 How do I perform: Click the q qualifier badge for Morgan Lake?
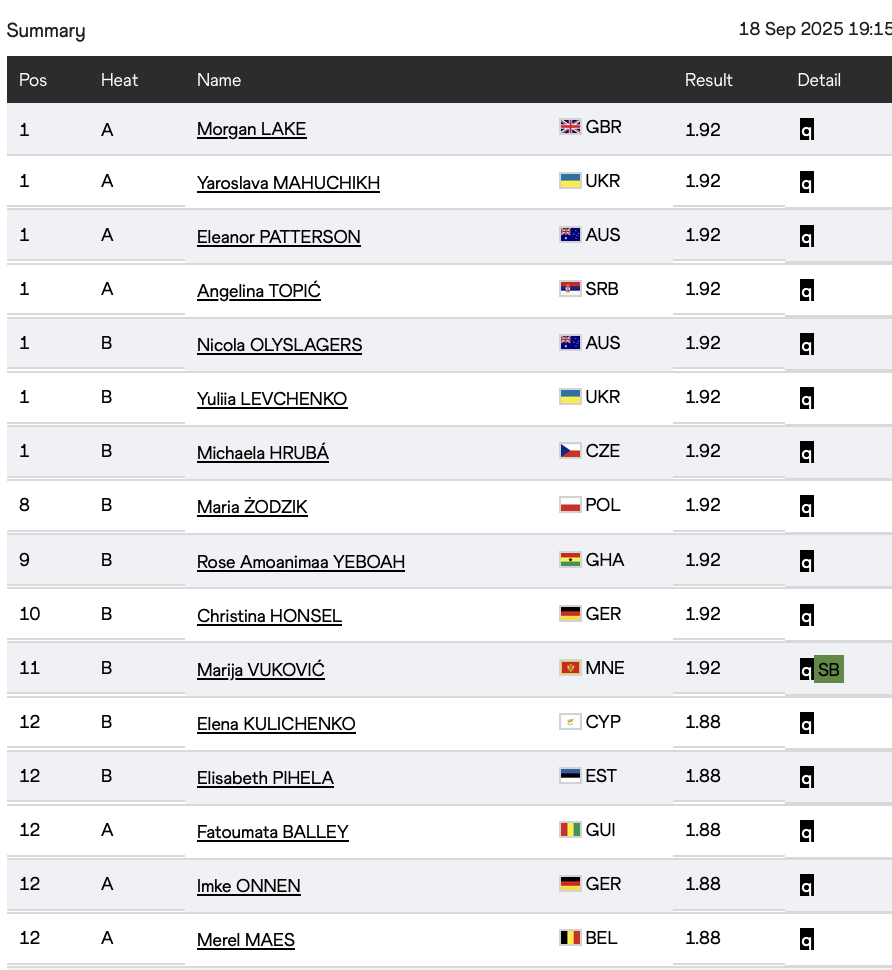(x=806, y=129)
